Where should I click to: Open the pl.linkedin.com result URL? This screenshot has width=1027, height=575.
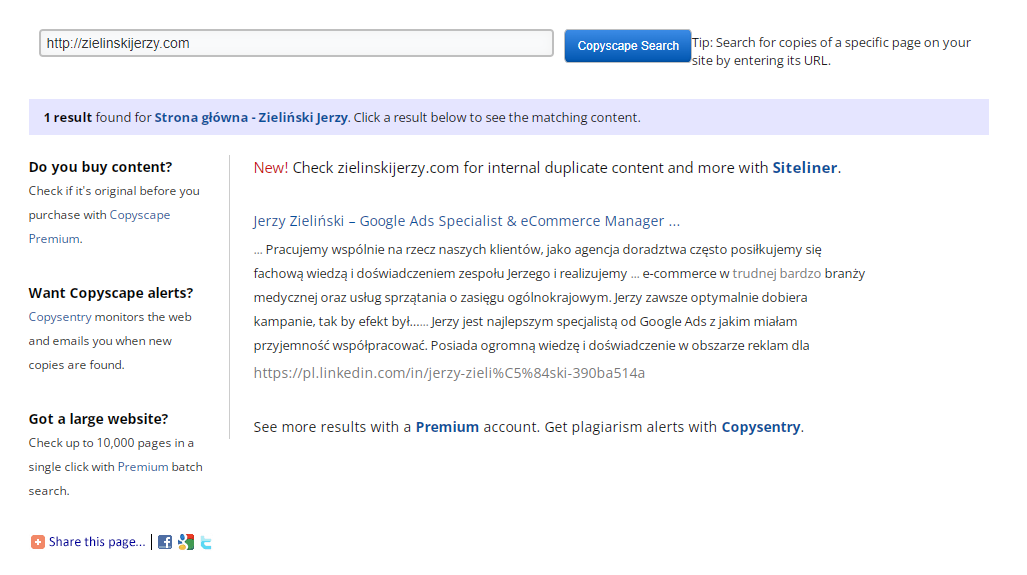[449, 373]
